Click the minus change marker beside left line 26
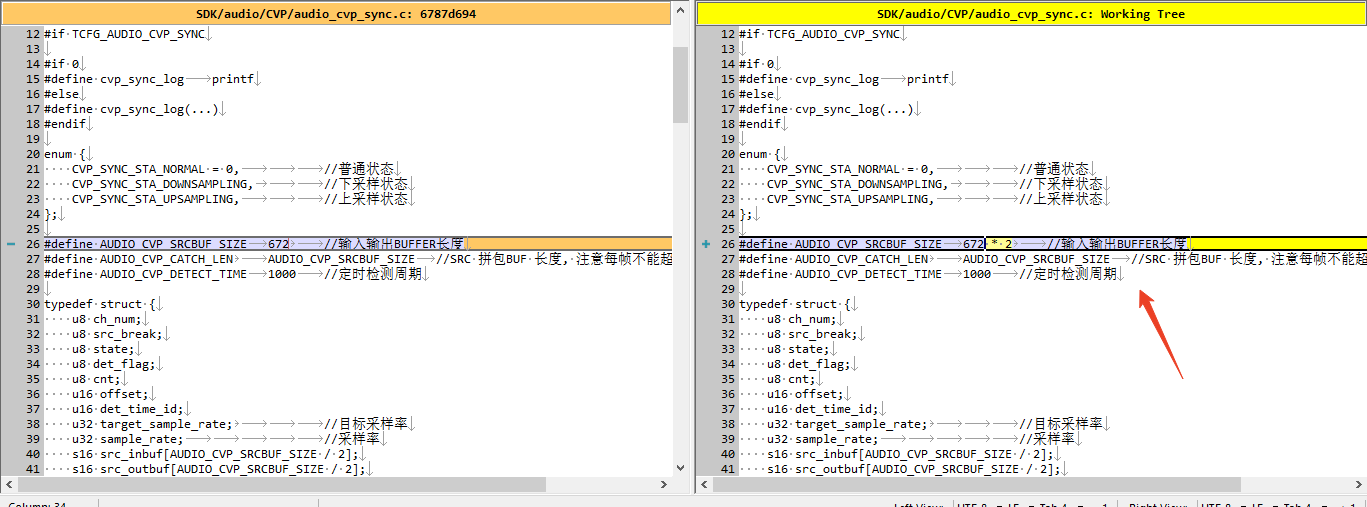 pos(9,244)
